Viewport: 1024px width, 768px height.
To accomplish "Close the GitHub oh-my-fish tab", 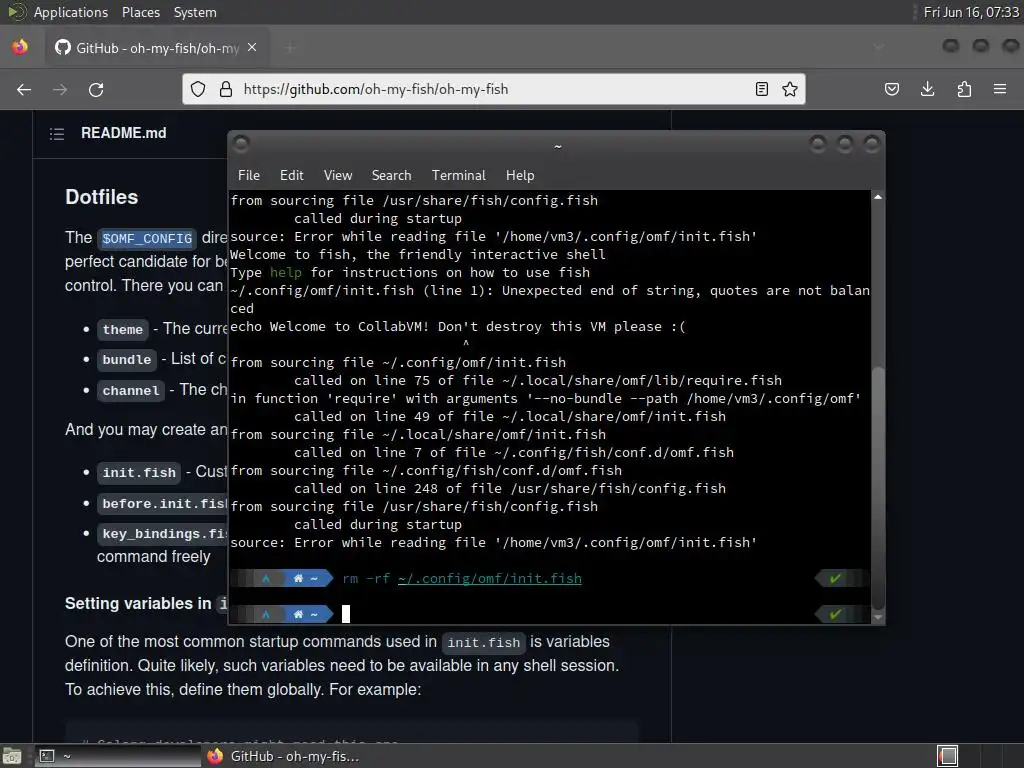I will point(252,48).
